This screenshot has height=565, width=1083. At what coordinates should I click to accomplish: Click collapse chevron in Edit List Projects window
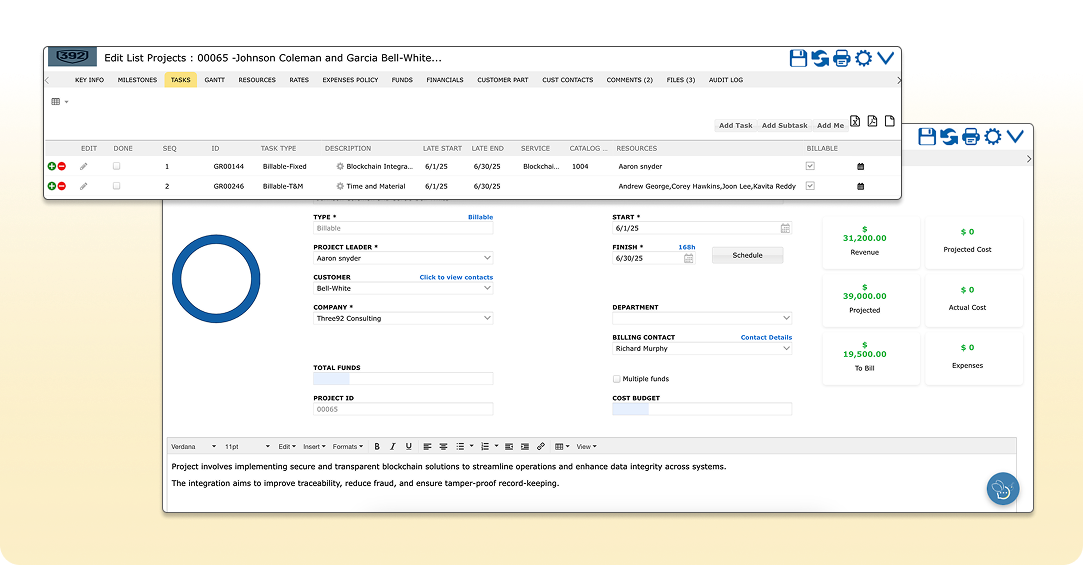tap(885, 57)
